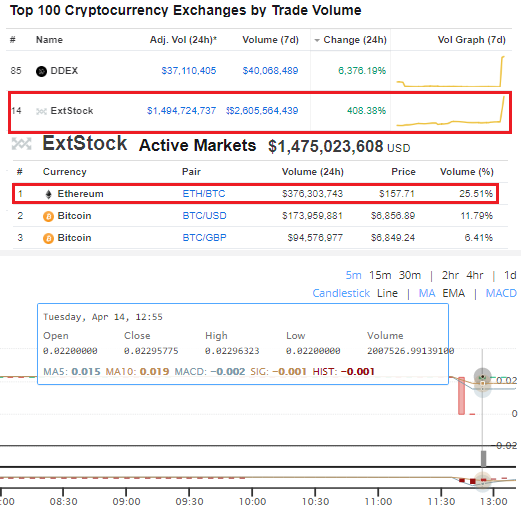Click the DDEX 7d volume graph

click(x=450, y=71)
